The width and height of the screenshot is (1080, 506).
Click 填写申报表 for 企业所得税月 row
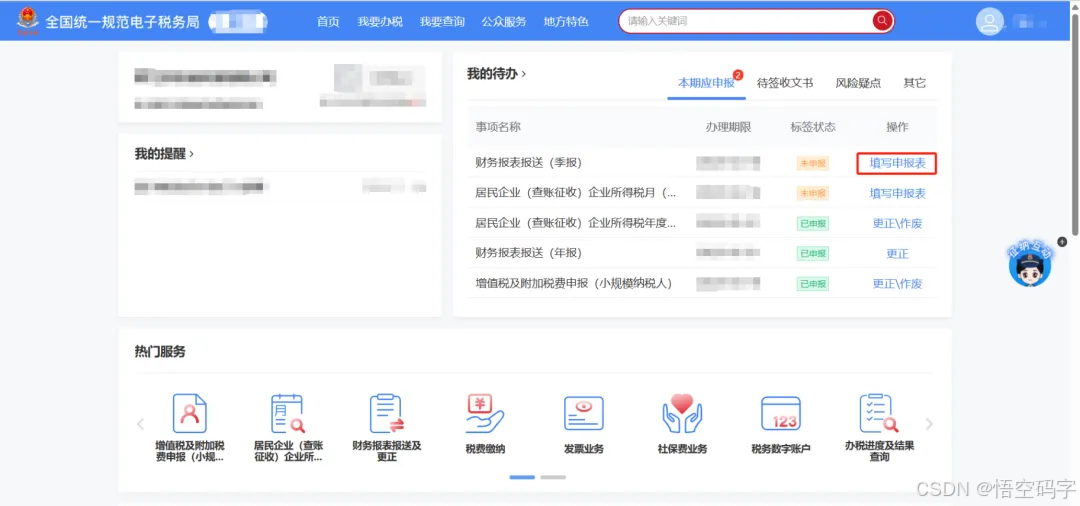point(897,193)
